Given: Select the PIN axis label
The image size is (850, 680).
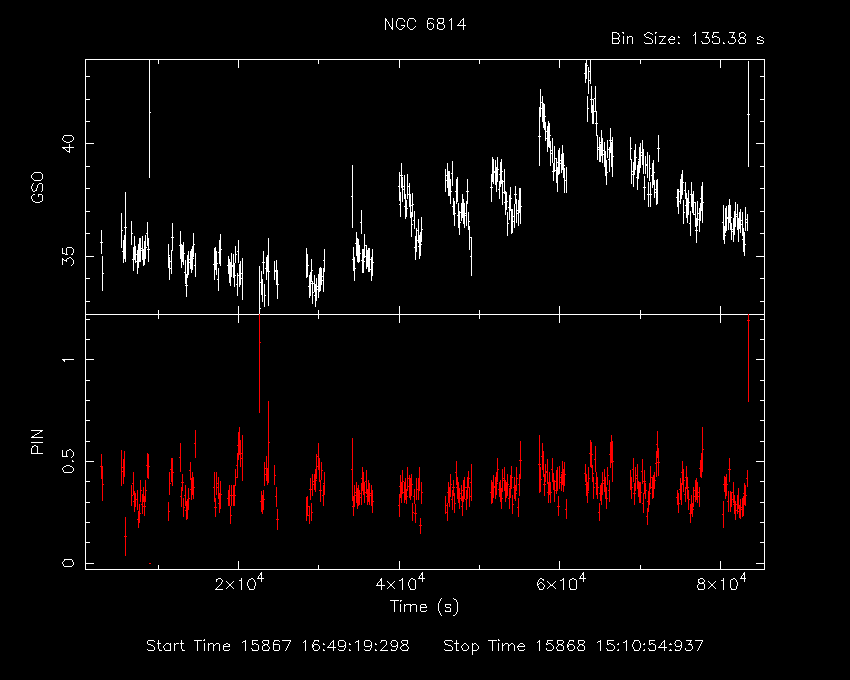Looking at the screenshot, I should coord(37,441).
